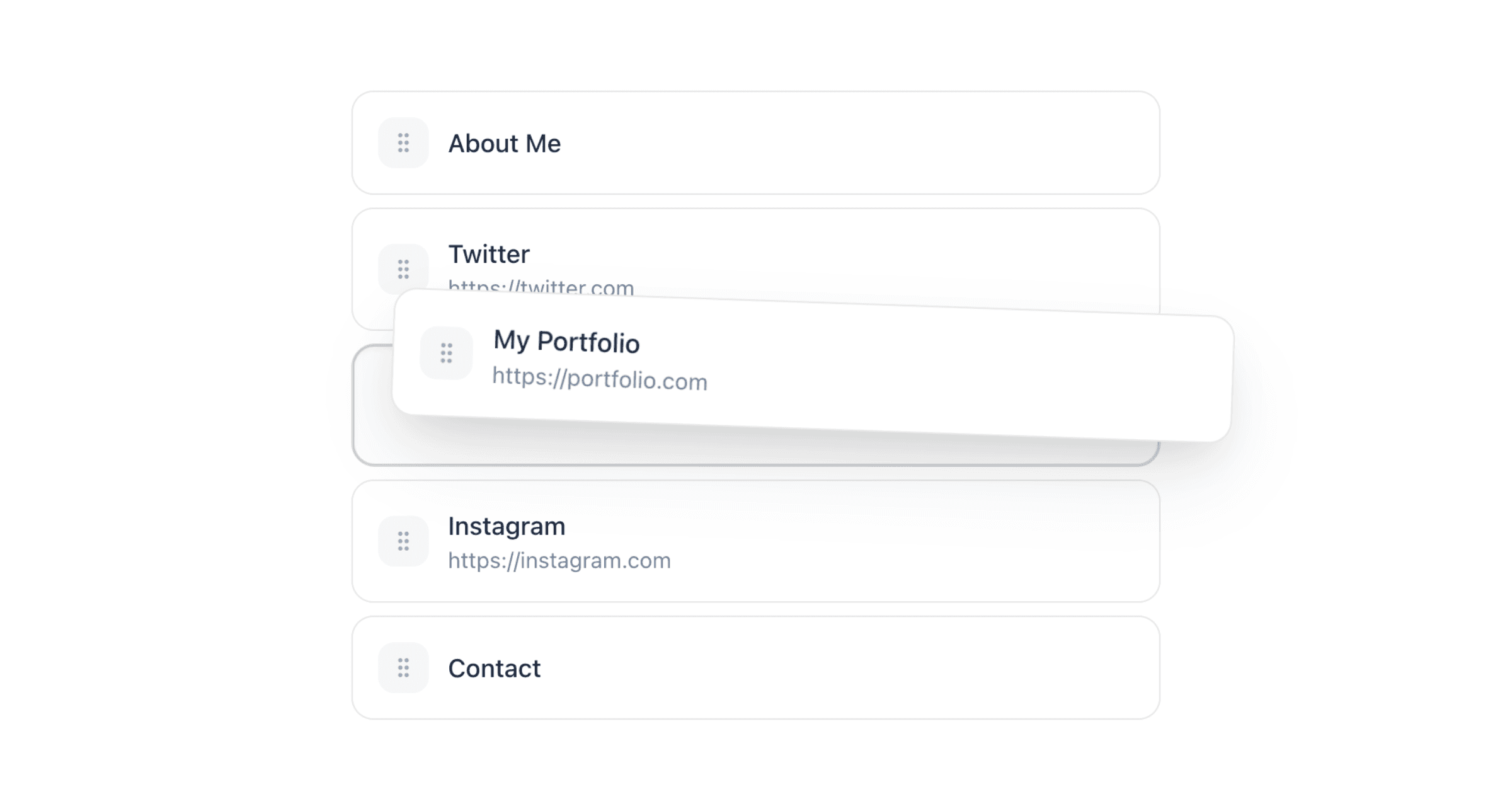Click the About Me title text

pyautogui.click(x=504, y=144)
